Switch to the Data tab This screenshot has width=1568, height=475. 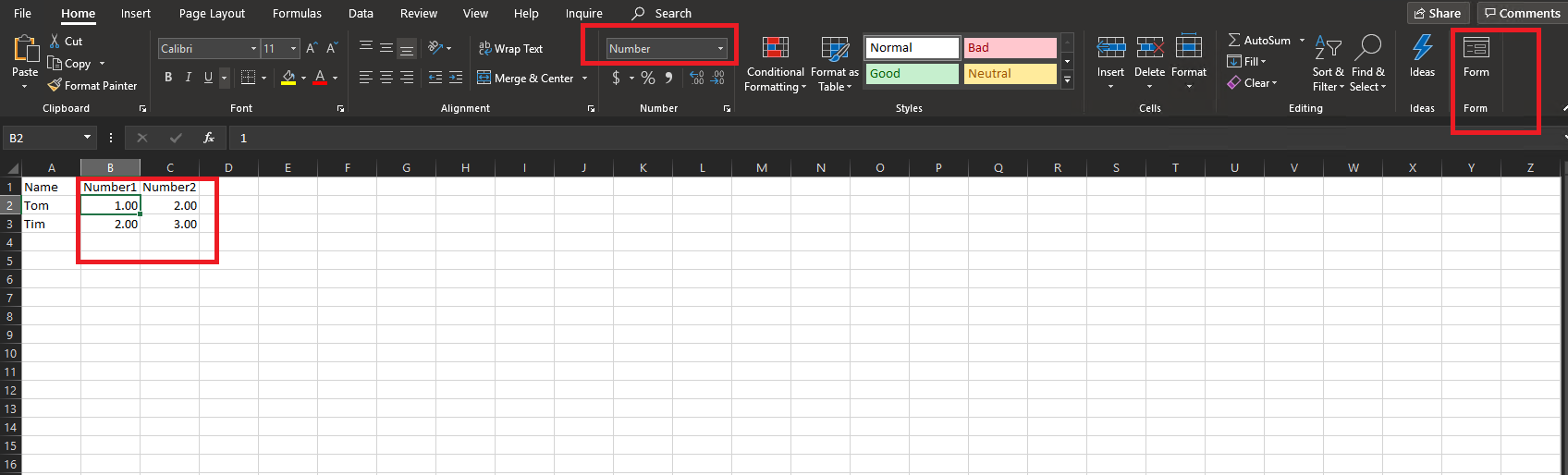(x=361, y=13)
